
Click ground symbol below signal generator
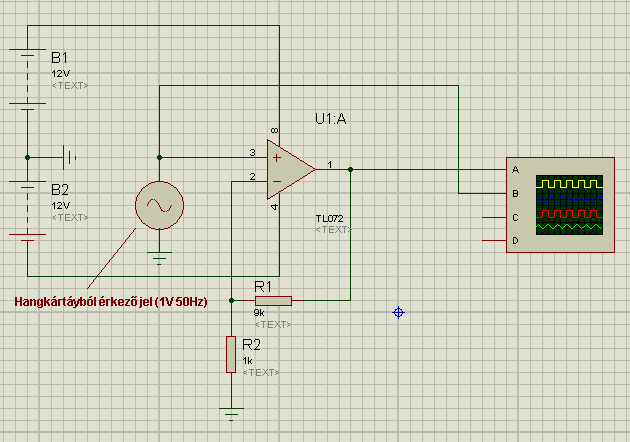pos(159,258)
